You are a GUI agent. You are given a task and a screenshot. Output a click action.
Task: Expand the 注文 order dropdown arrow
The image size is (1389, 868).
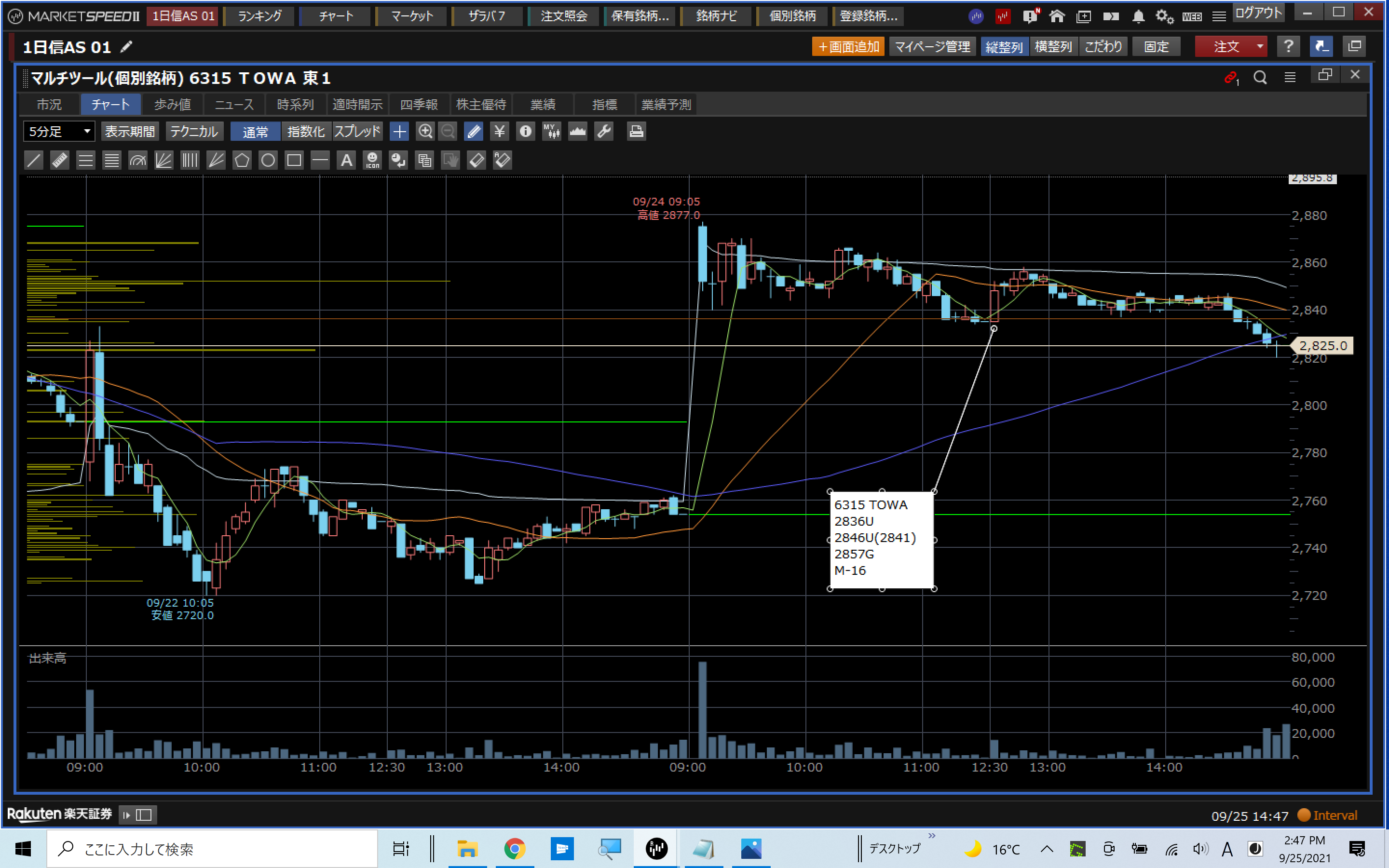point(1260,46)
